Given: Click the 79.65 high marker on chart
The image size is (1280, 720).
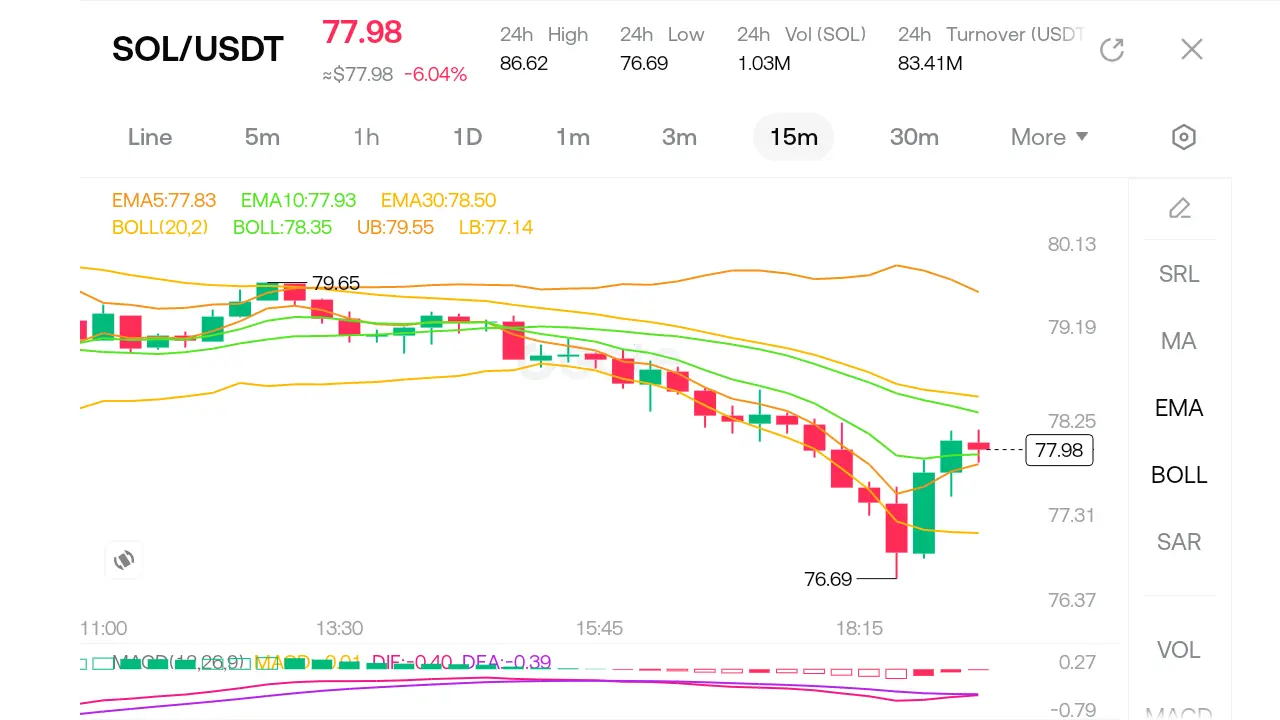Looking at the screenshot, I should (336, 284).
